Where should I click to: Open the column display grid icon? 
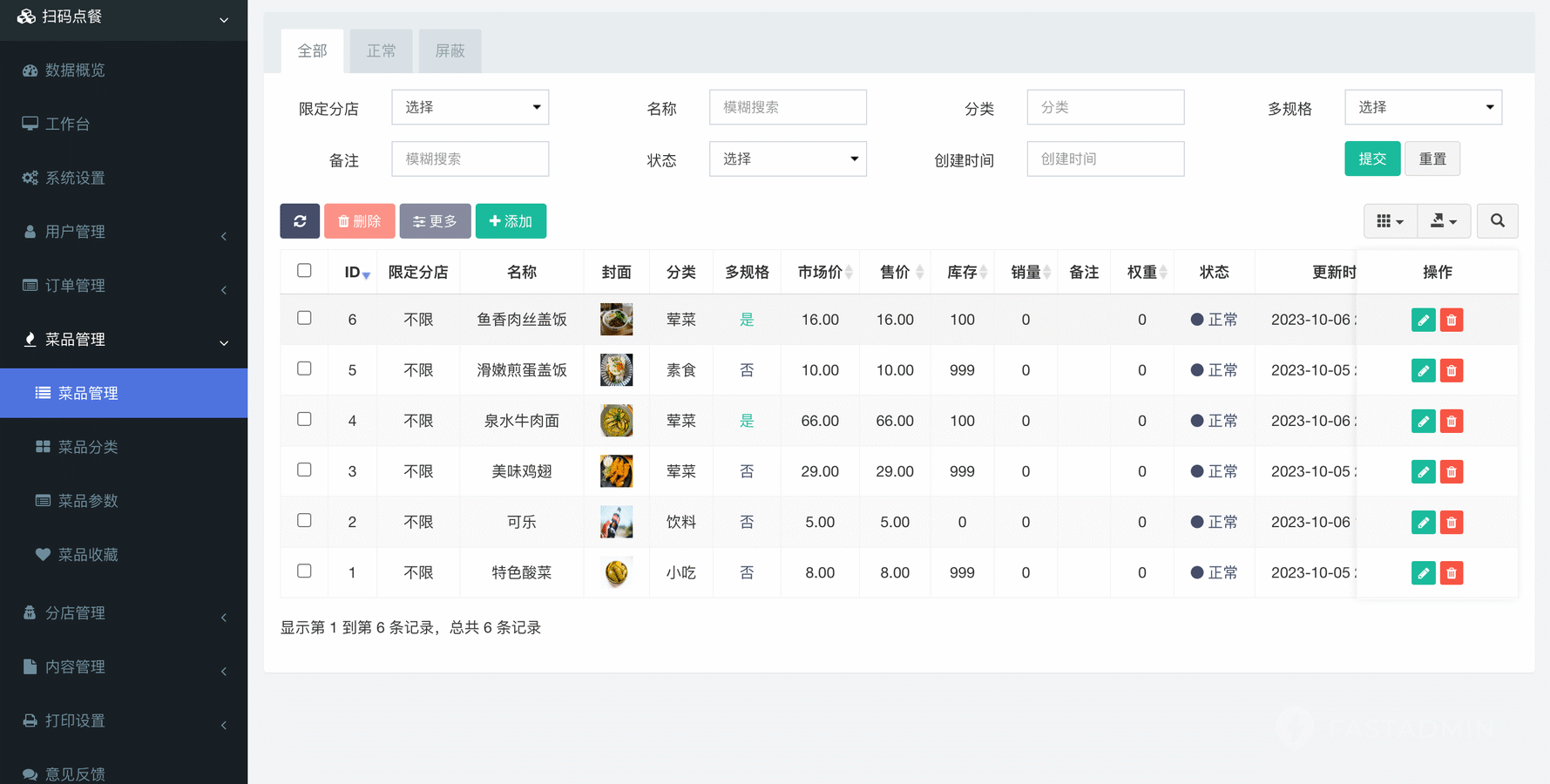pyautogui.click(x=1390, y=221)
